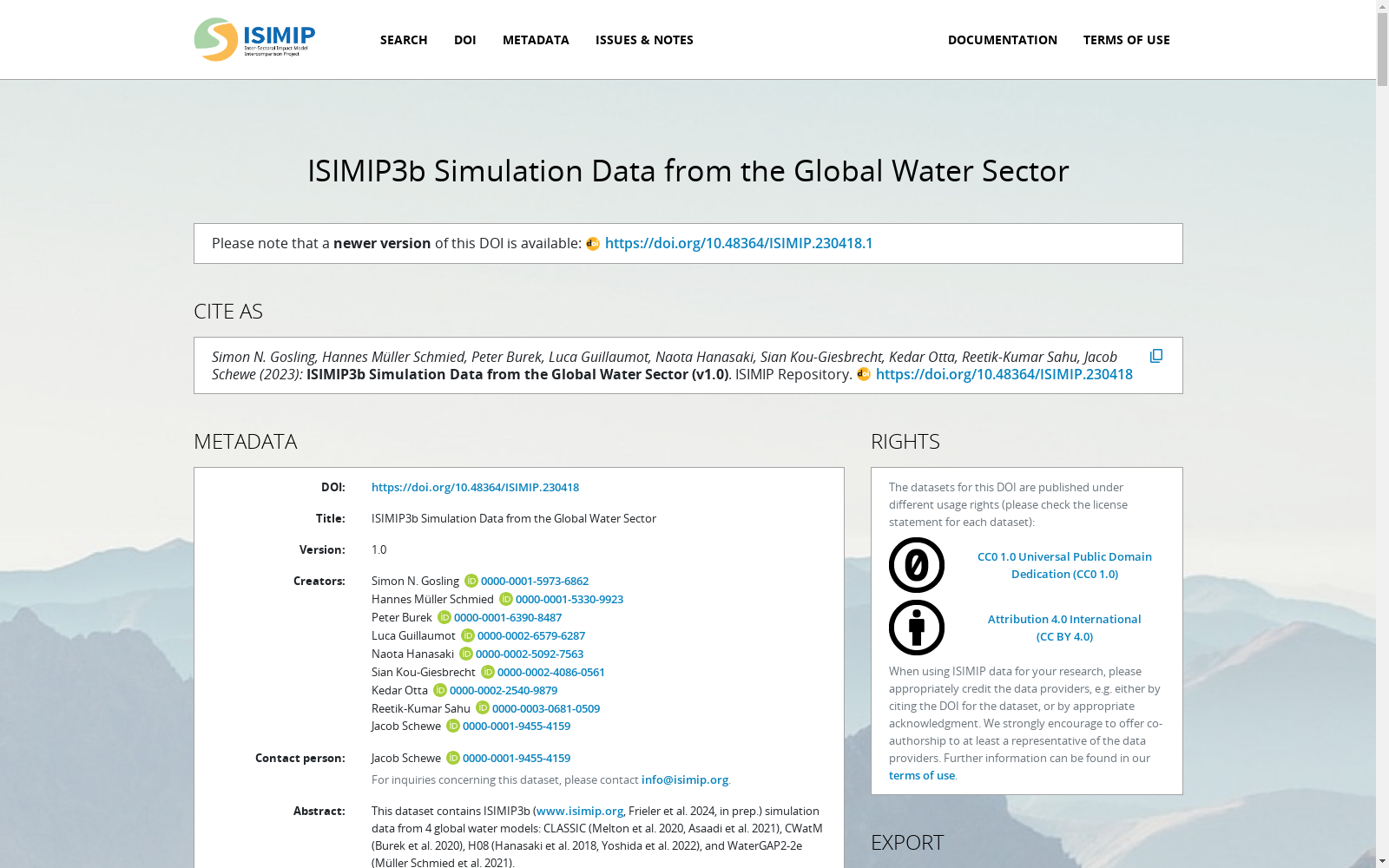Open the www.isimip.org link in the abstract
The width and height of the screenshot is (1389, 868).
tap(580, 811)
